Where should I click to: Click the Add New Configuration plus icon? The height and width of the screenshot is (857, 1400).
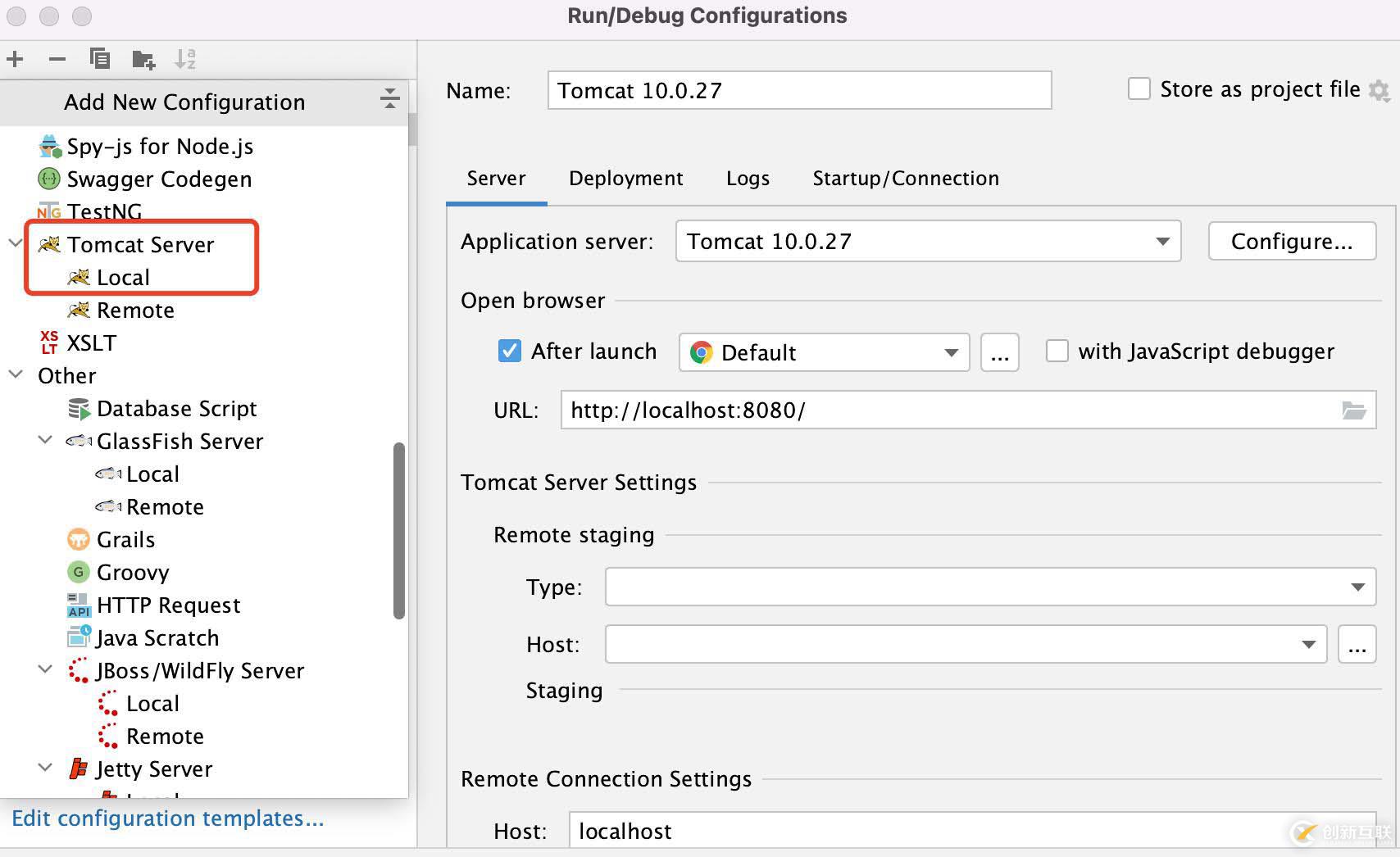click(15, 59)
